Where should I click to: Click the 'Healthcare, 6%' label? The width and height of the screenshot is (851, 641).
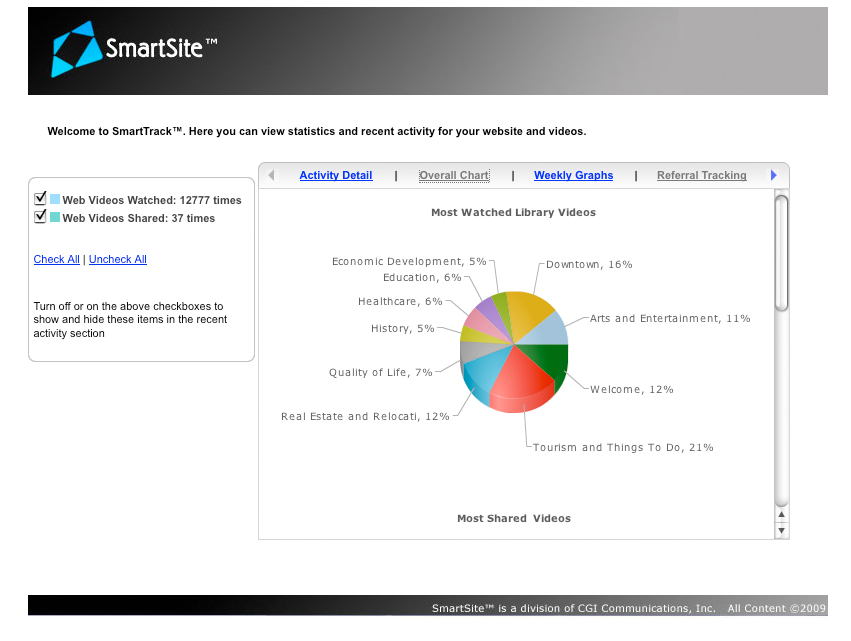(400, 302)
